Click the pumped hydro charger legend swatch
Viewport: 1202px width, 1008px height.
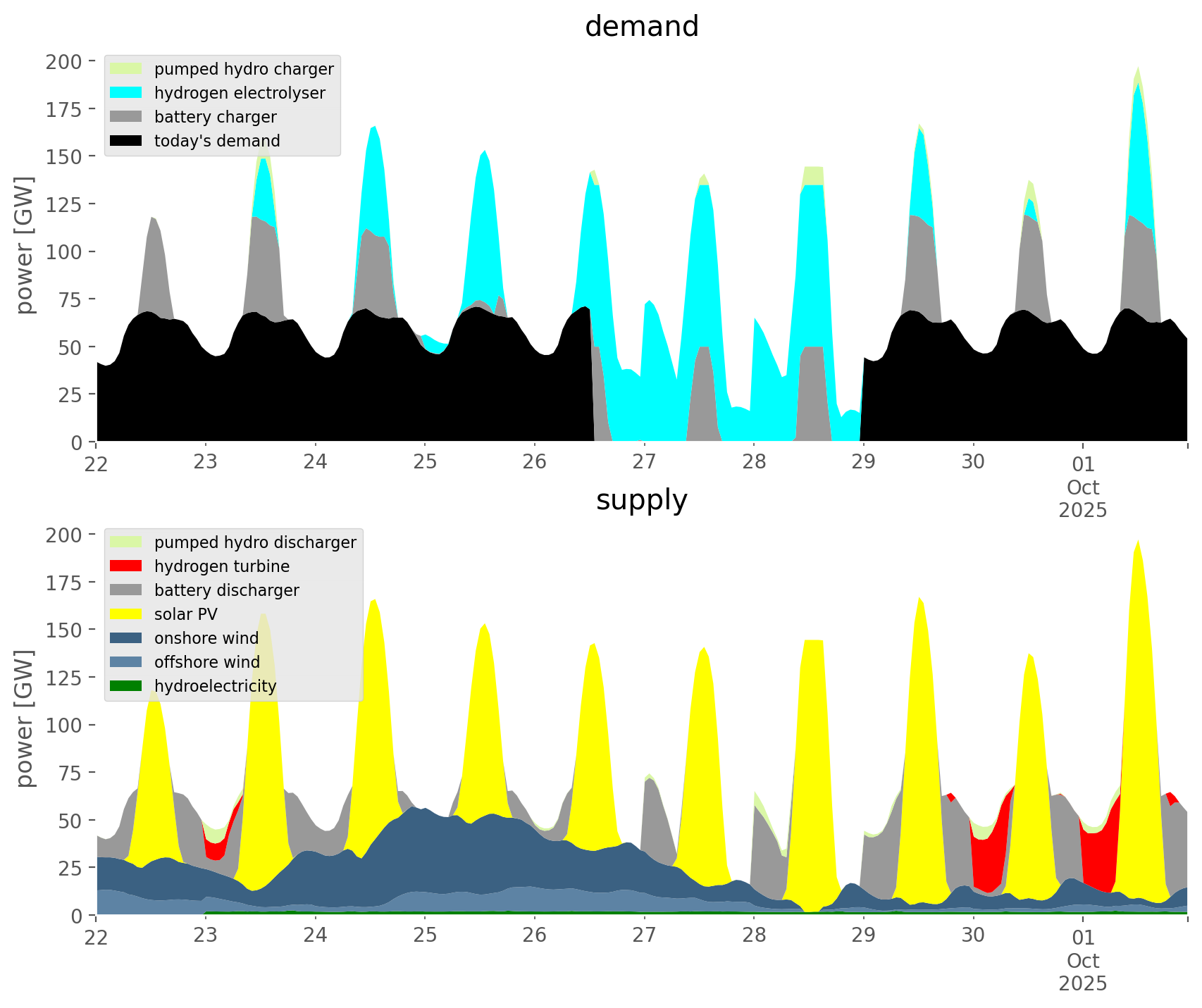[126, 69]
